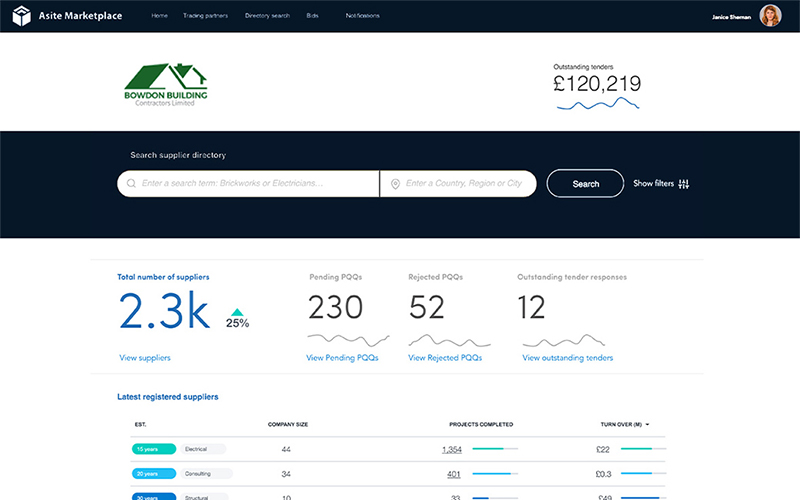Image resolution: width=800 pixels, height=500 pixels.
Task: Click the magnifying glass search icon
Action: click(131, 184)
